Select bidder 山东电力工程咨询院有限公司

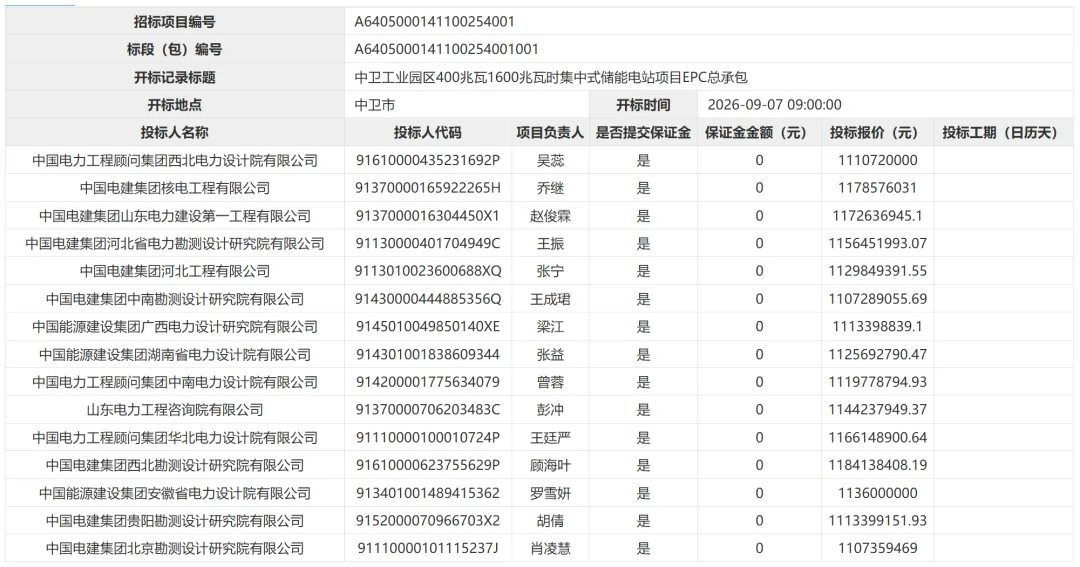coord(175,410)
